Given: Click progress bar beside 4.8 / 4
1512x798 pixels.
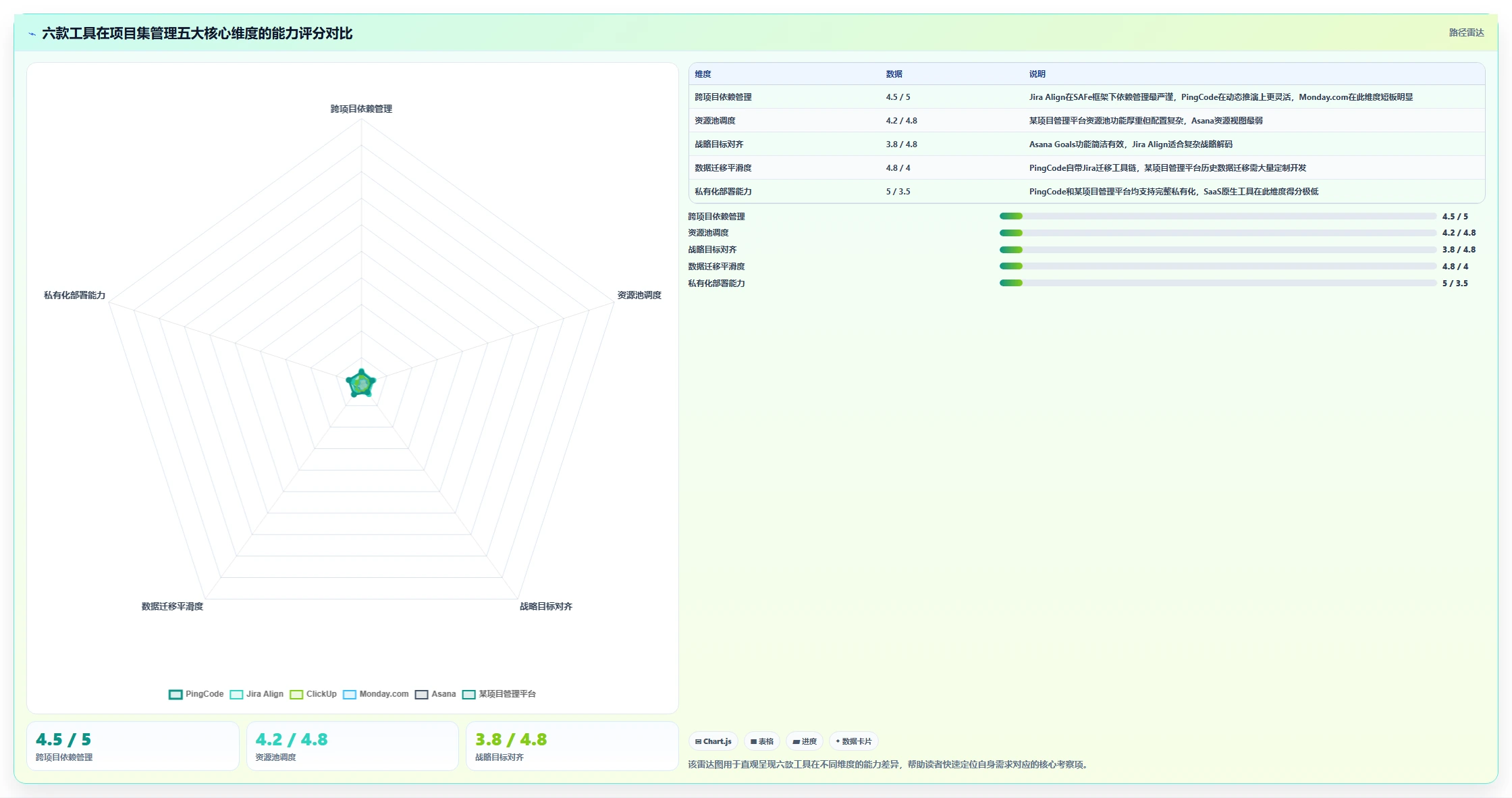Looking at the screenshot, I should (x=1218, y=267).
